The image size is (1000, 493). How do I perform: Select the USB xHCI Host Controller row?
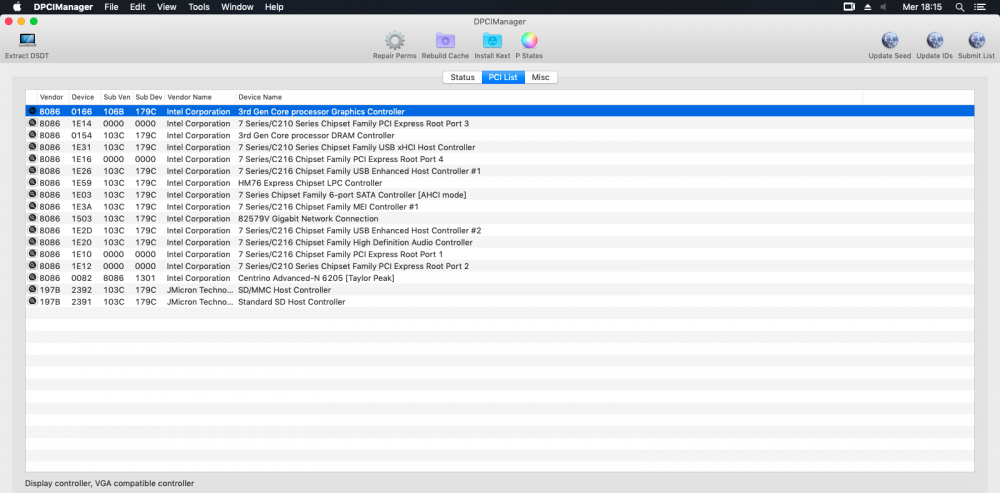[500, 147]
